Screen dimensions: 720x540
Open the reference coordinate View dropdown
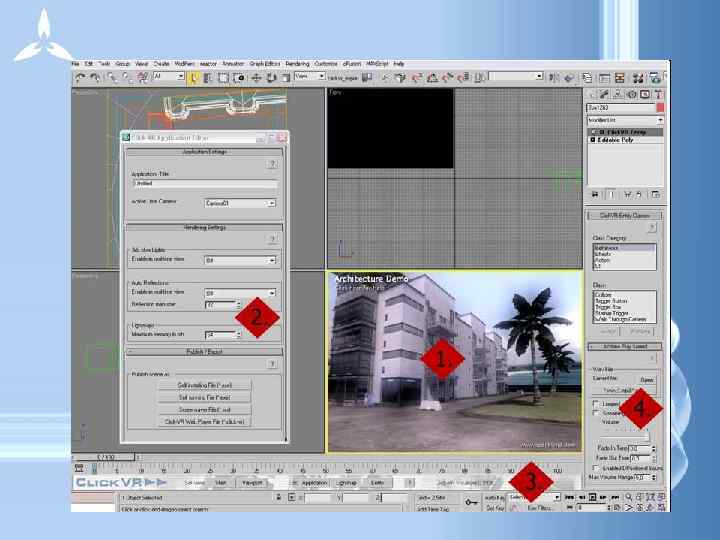click(x=309, y=76)
